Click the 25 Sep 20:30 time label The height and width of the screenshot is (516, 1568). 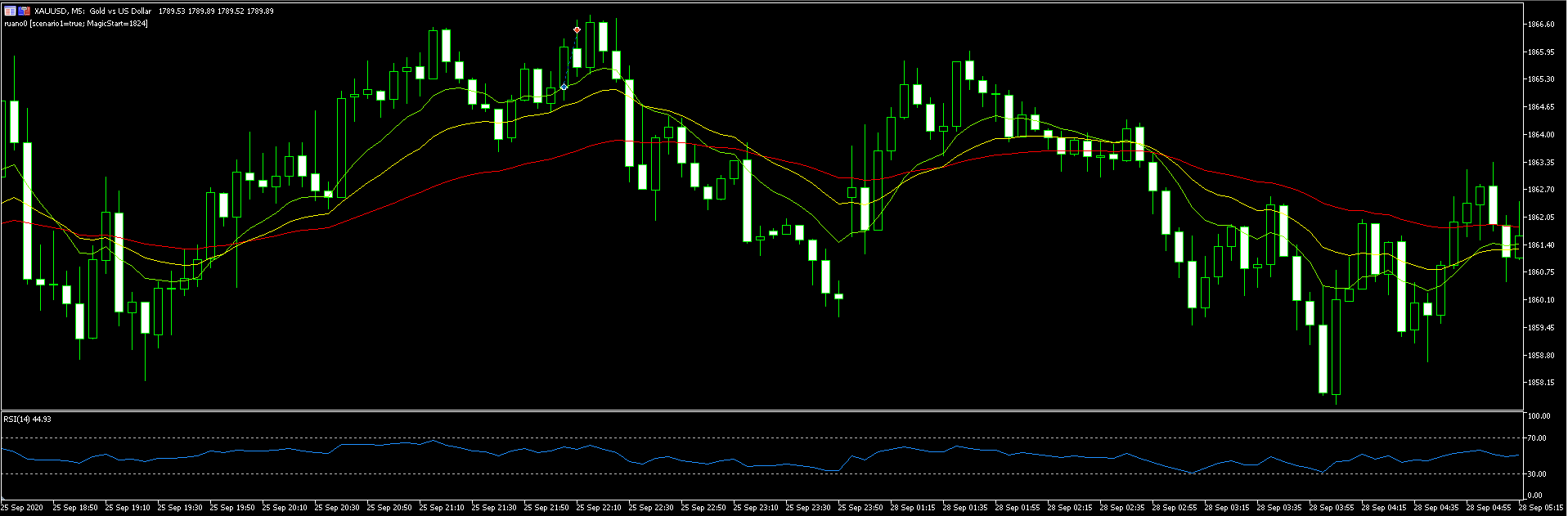(x=339, y=508)
